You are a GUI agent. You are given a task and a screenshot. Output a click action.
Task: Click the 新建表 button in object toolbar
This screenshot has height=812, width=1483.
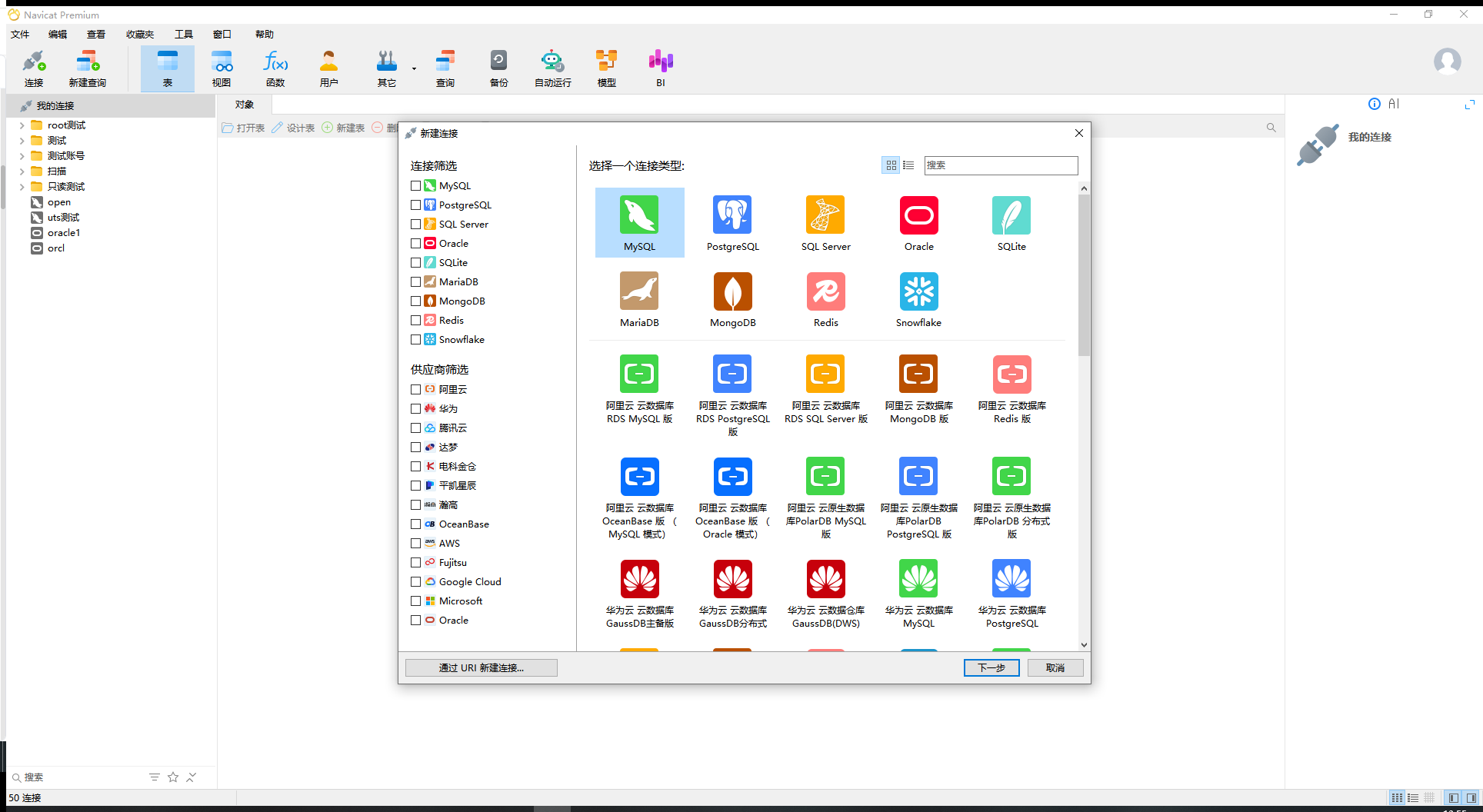pyautogui.click(x=343, y=128)
